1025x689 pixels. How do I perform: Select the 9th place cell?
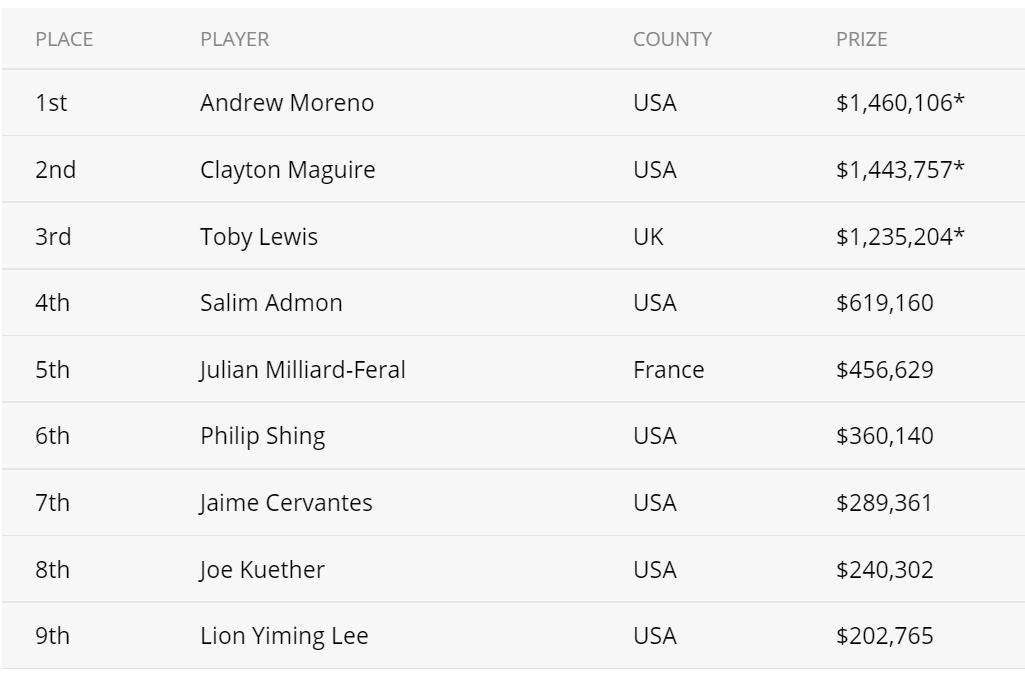click(52, 636)
